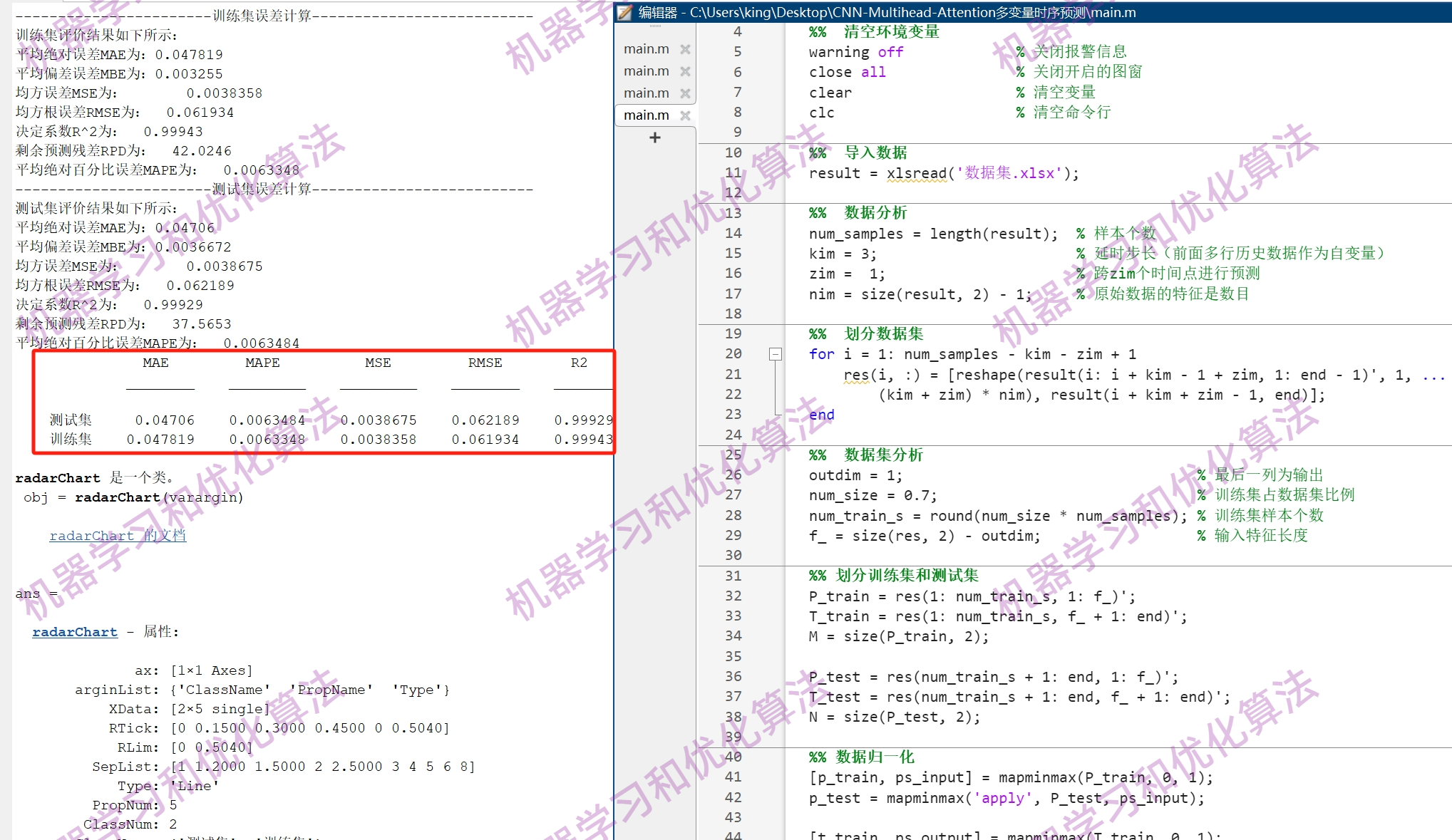Set a breakpoint at line number 28
The image size is (1452, 840).
(x=733, y=515)
